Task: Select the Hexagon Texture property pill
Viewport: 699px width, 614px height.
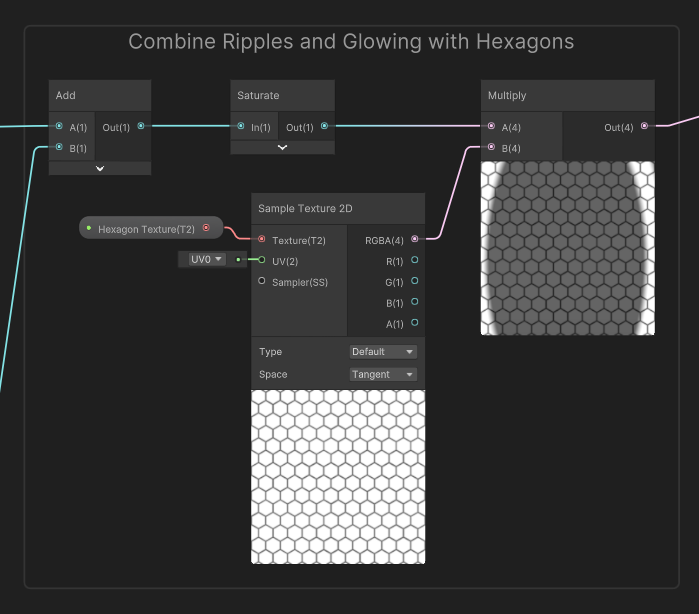Action: [146, 229]
